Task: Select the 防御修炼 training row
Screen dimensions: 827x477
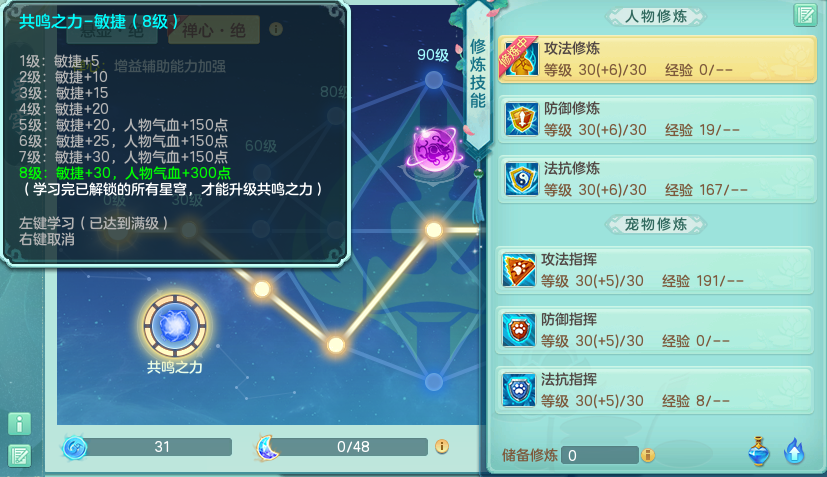Action: point(657,119)
